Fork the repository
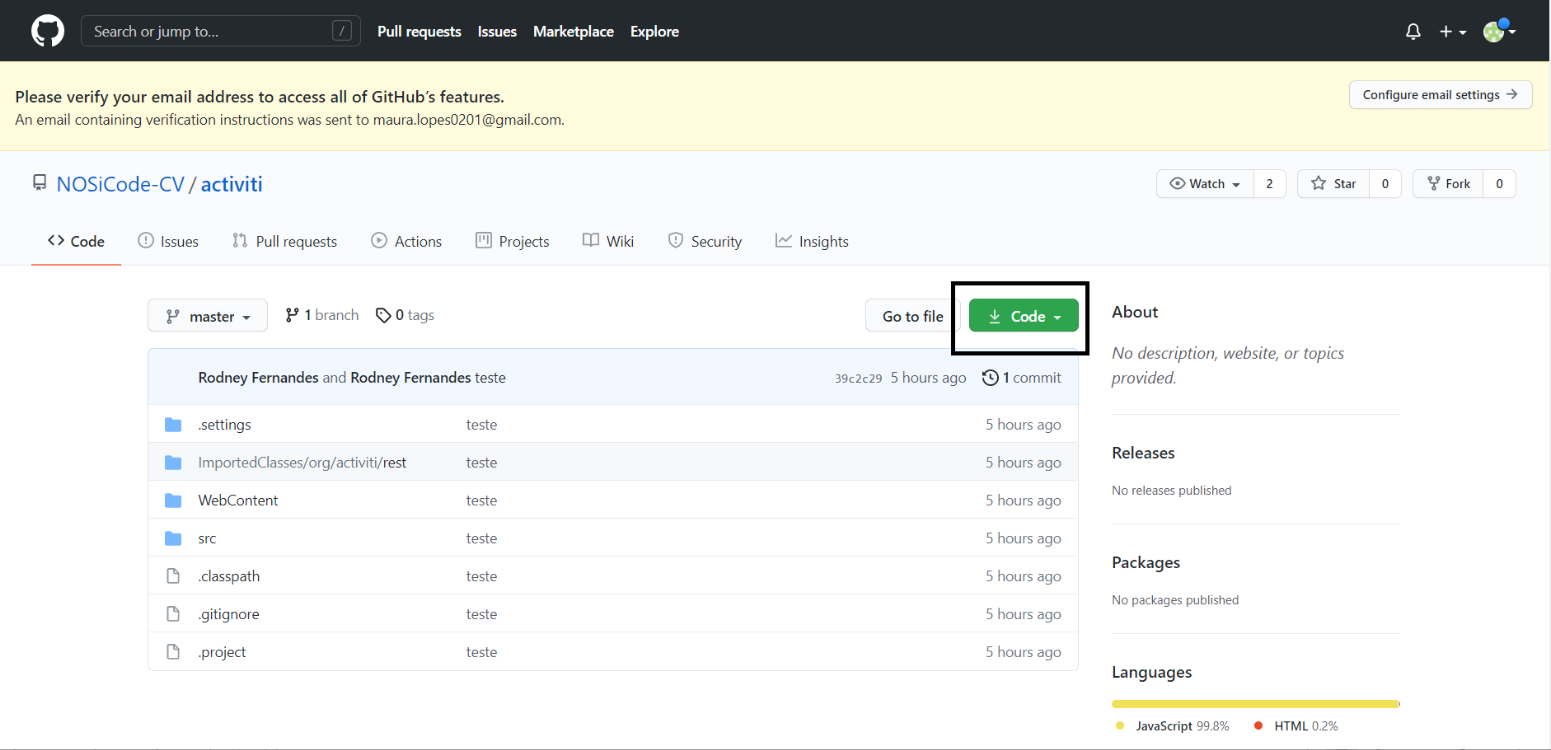The width and height of the screenshot is (1551, 750). tap(1448, 184)
